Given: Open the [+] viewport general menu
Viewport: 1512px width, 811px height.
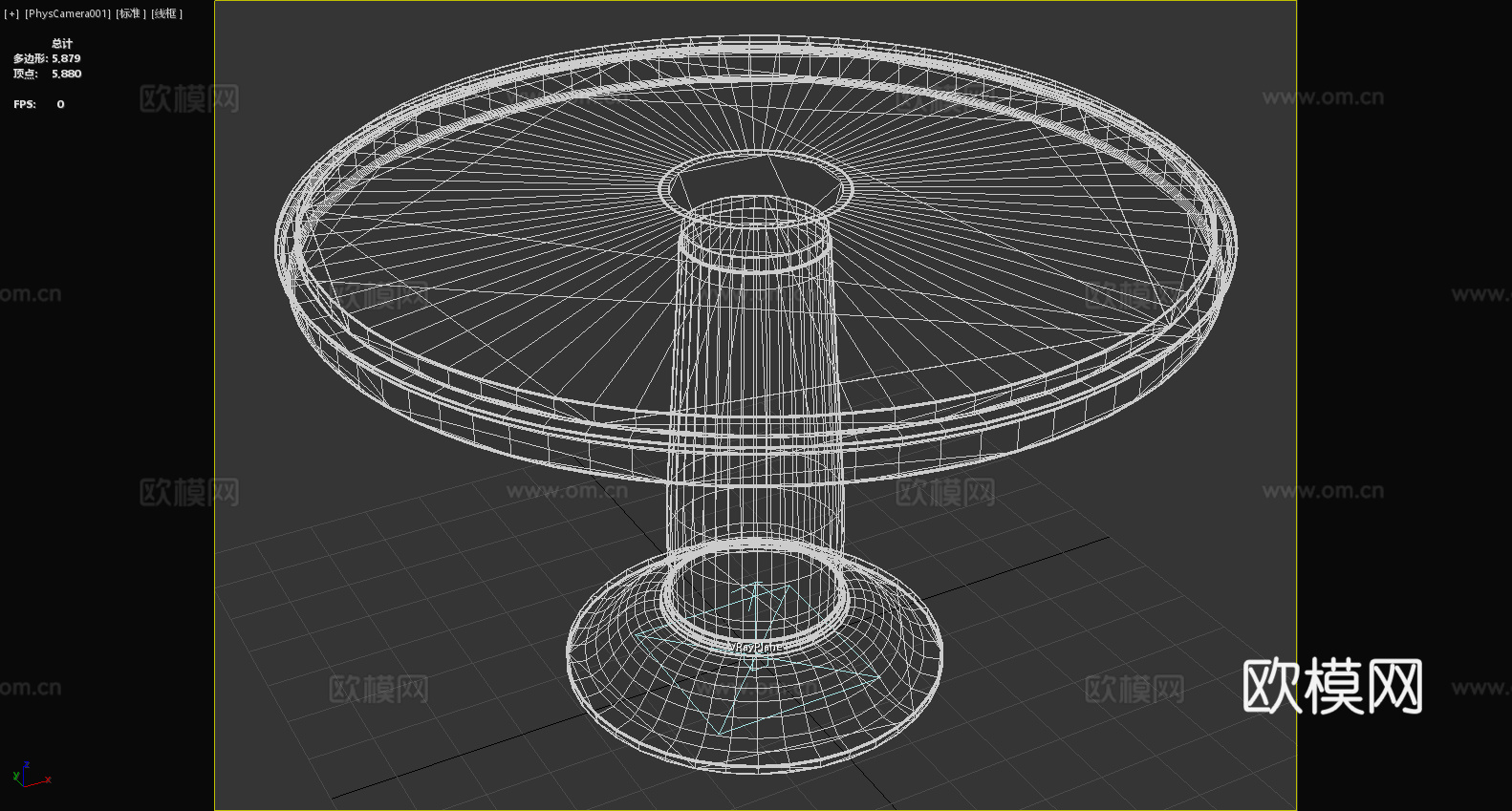Looking at the screenshot, I should pyautogui.click(x=11, y=13).
